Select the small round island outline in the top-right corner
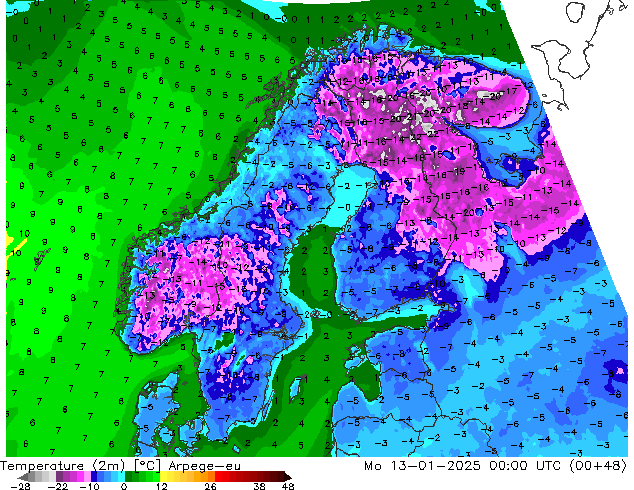Image resolution: width=634 pixels, height=490 pixels. [575, 12]
